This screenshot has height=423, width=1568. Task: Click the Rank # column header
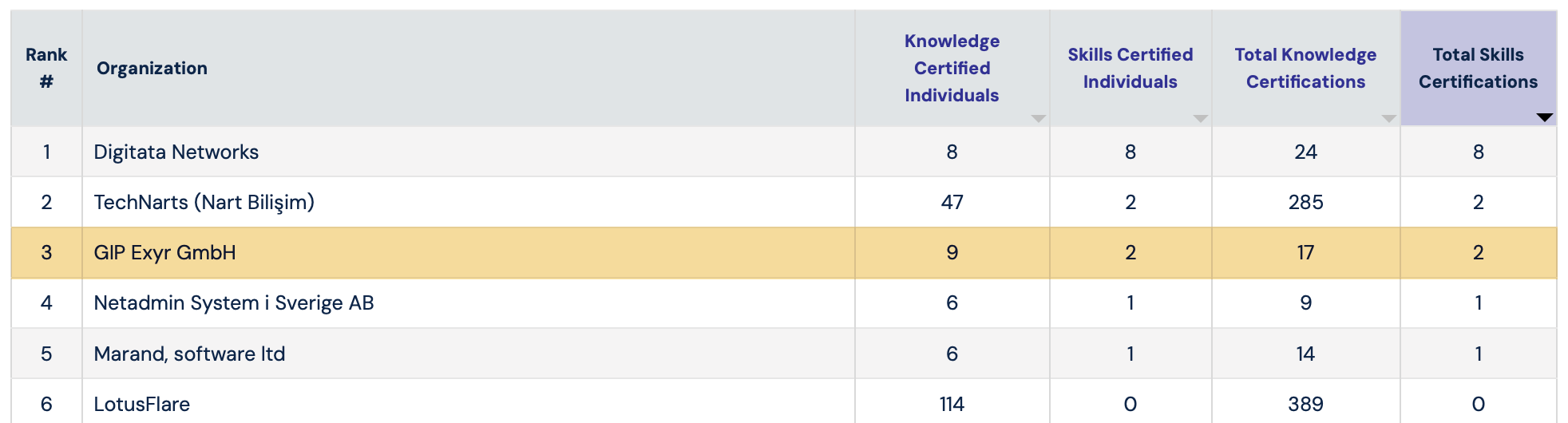coord(46,68)
